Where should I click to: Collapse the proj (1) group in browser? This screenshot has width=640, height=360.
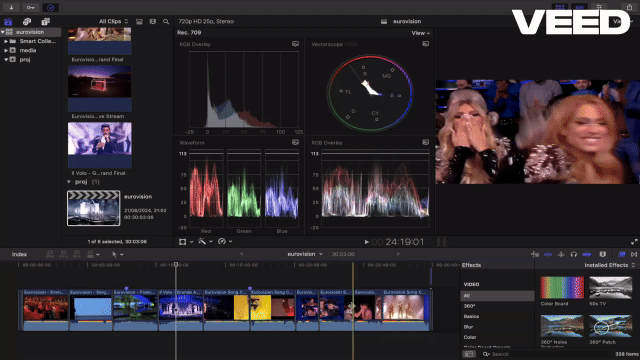[x=69, y=182]
